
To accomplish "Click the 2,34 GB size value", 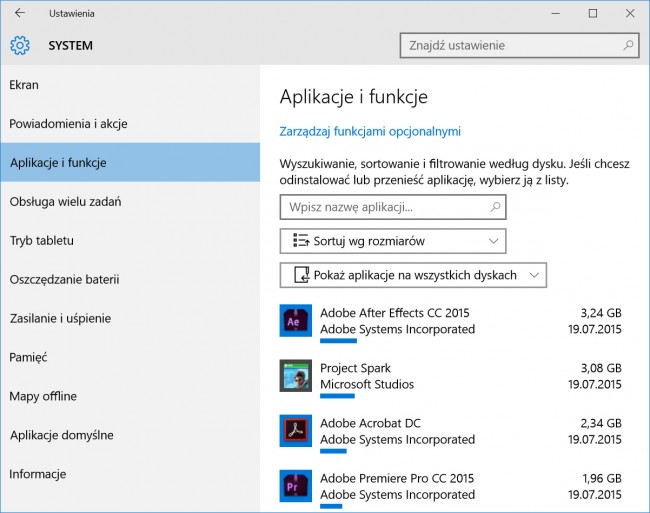I will click(601, 423).
